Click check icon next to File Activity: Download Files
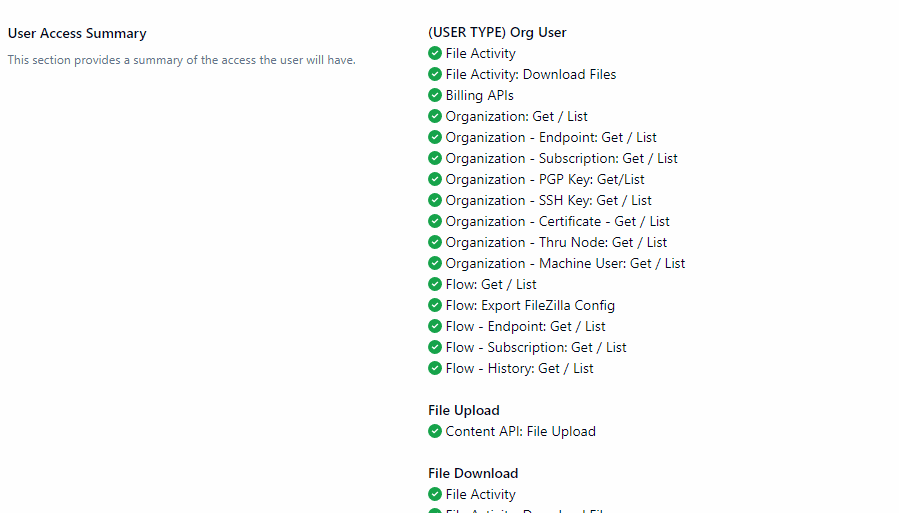 [435, 75]
